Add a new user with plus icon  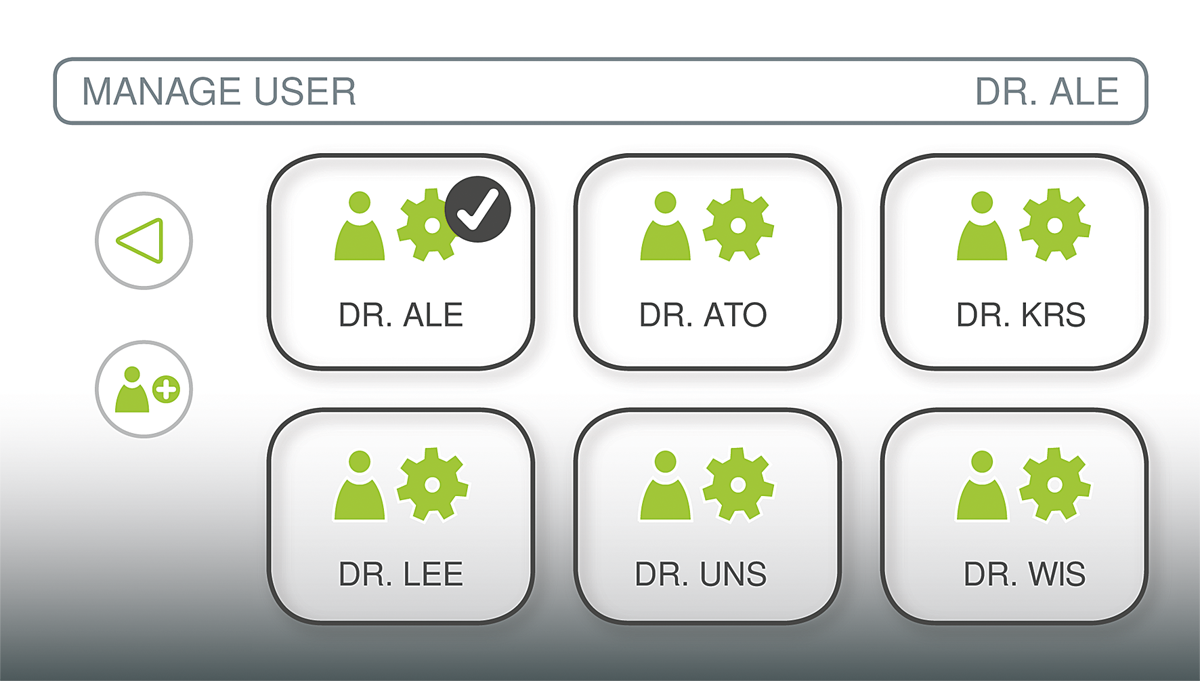click(x=143, y=390)
